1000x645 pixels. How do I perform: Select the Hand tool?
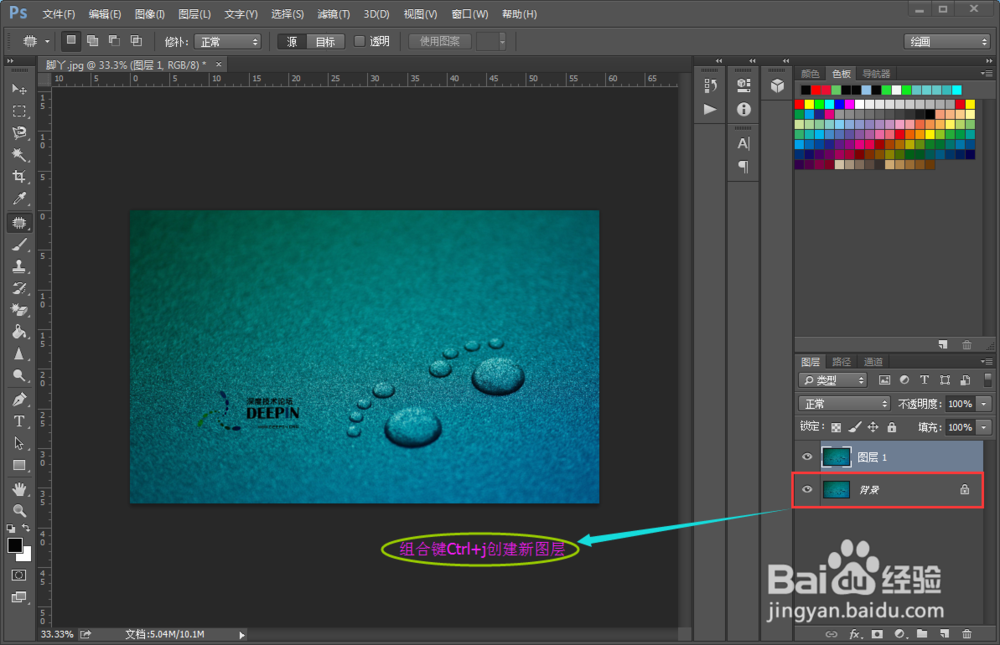coord(19,489)
